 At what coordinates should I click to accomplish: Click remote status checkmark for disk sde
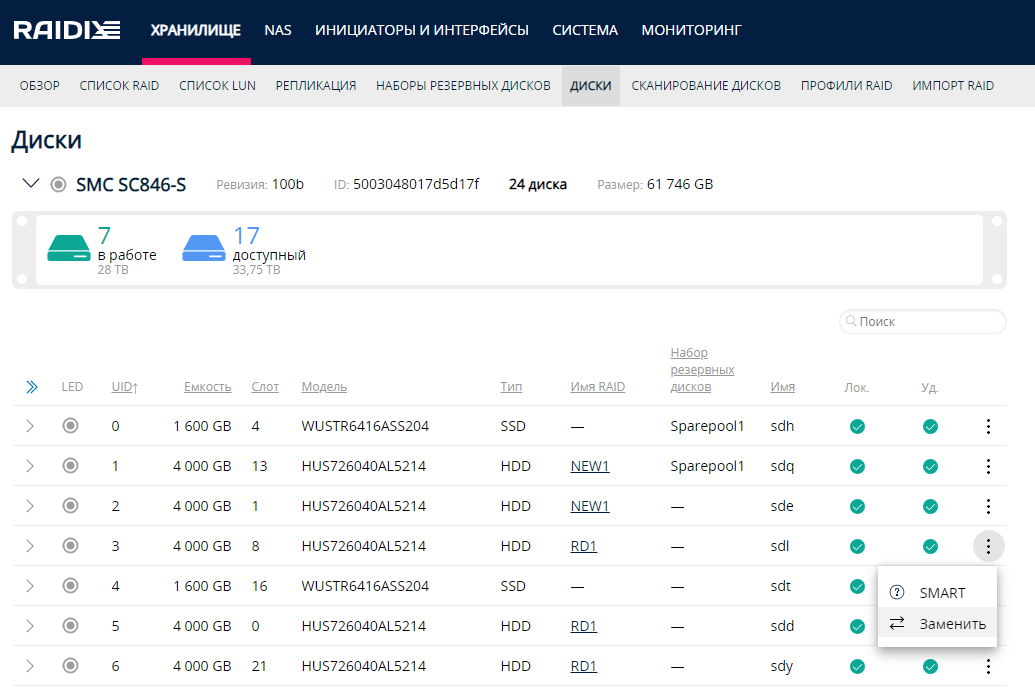tap(930, 506)
